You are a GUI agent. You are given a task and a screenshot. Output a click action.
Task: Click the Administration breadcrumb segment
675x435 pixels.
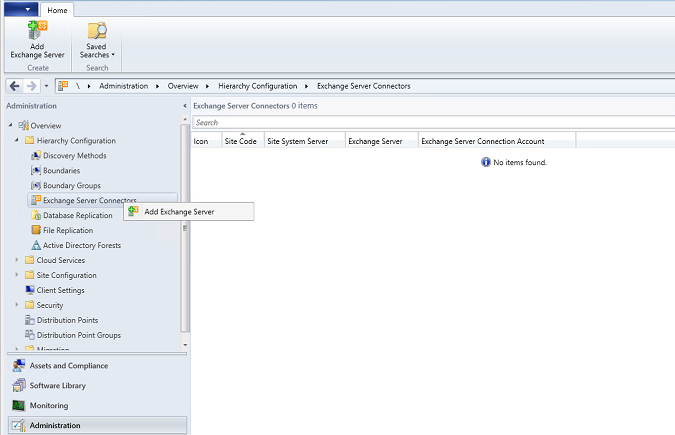[124, 86]
